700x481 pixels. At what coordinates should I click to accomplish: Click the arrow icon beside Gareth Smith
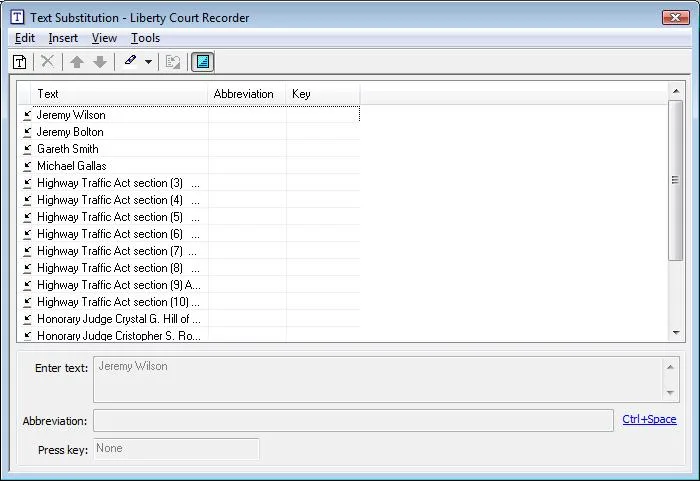point(27,149)
